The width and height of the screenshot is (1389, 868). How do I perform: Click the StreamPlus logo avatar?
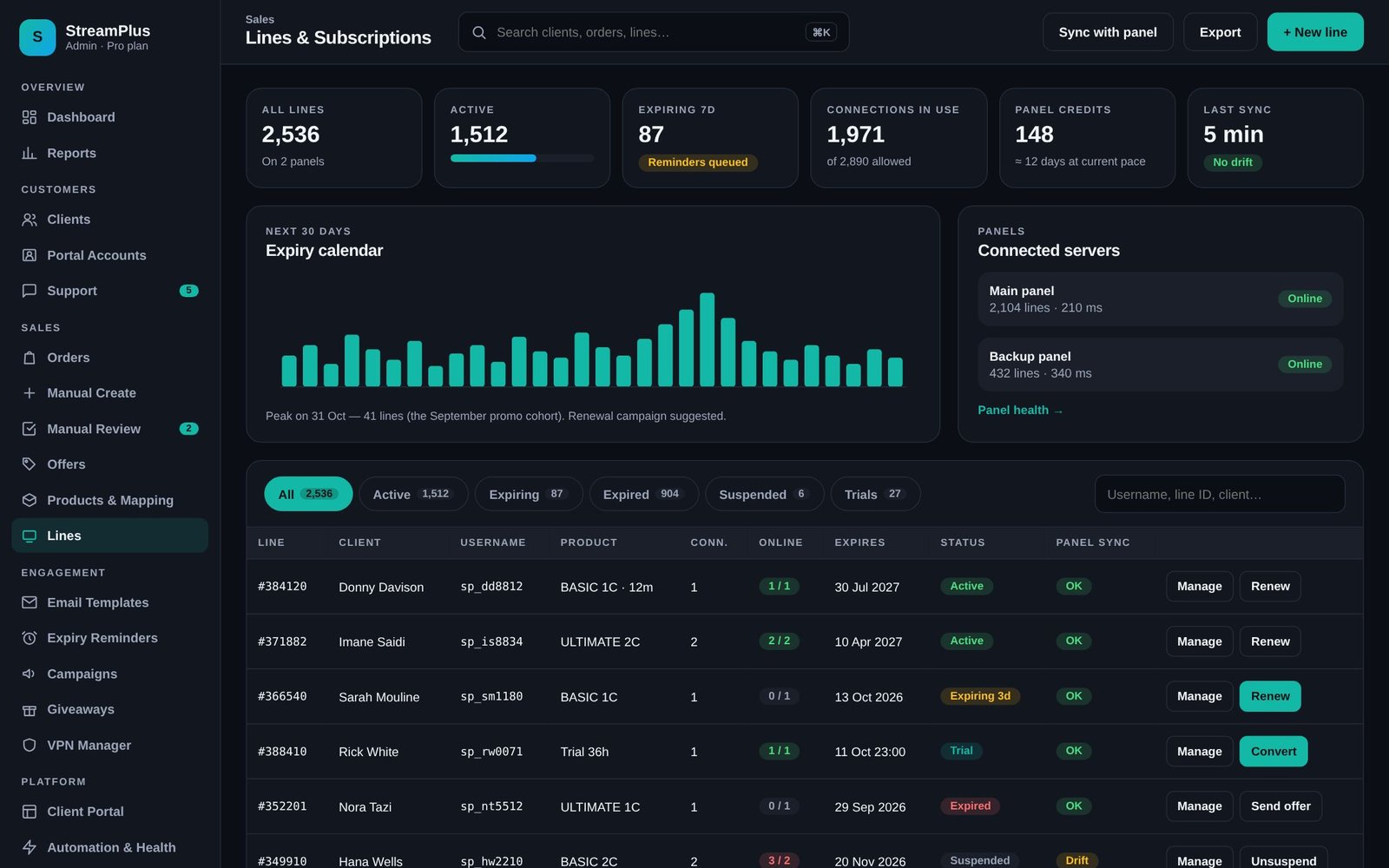pyautogui.click(x=37, y=37)
